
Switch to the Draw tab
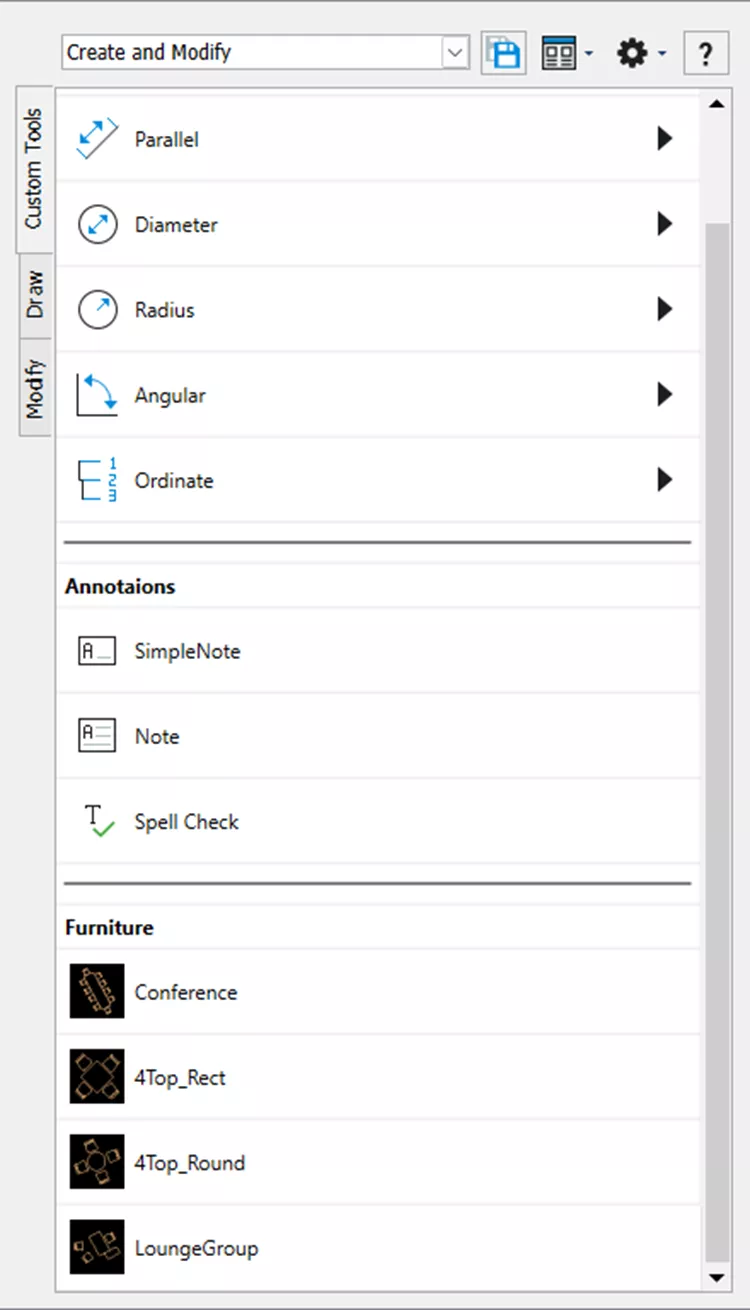(35, 295)
